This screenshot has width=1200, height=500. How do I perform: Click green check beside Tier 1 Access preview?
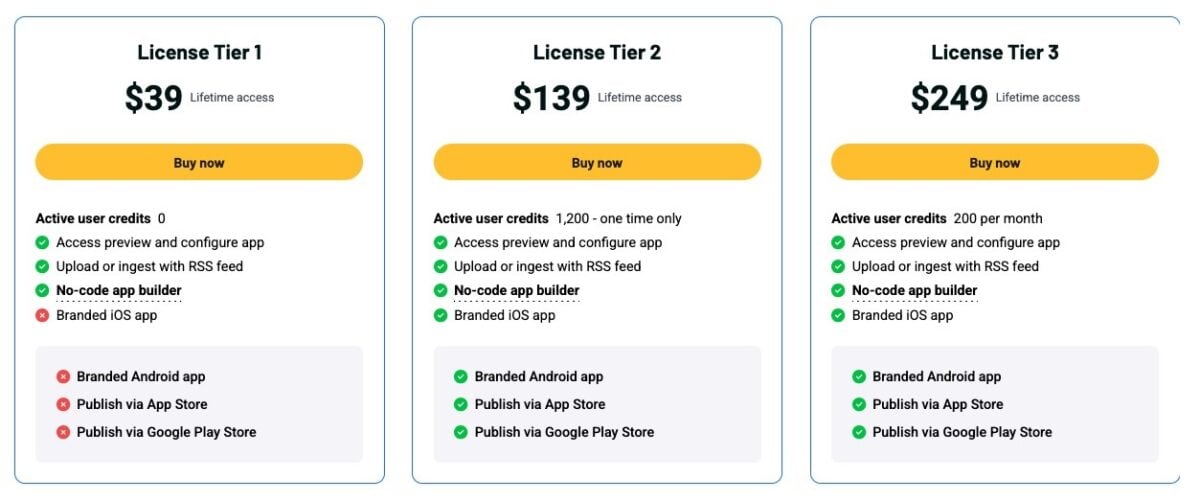(42, 242)
